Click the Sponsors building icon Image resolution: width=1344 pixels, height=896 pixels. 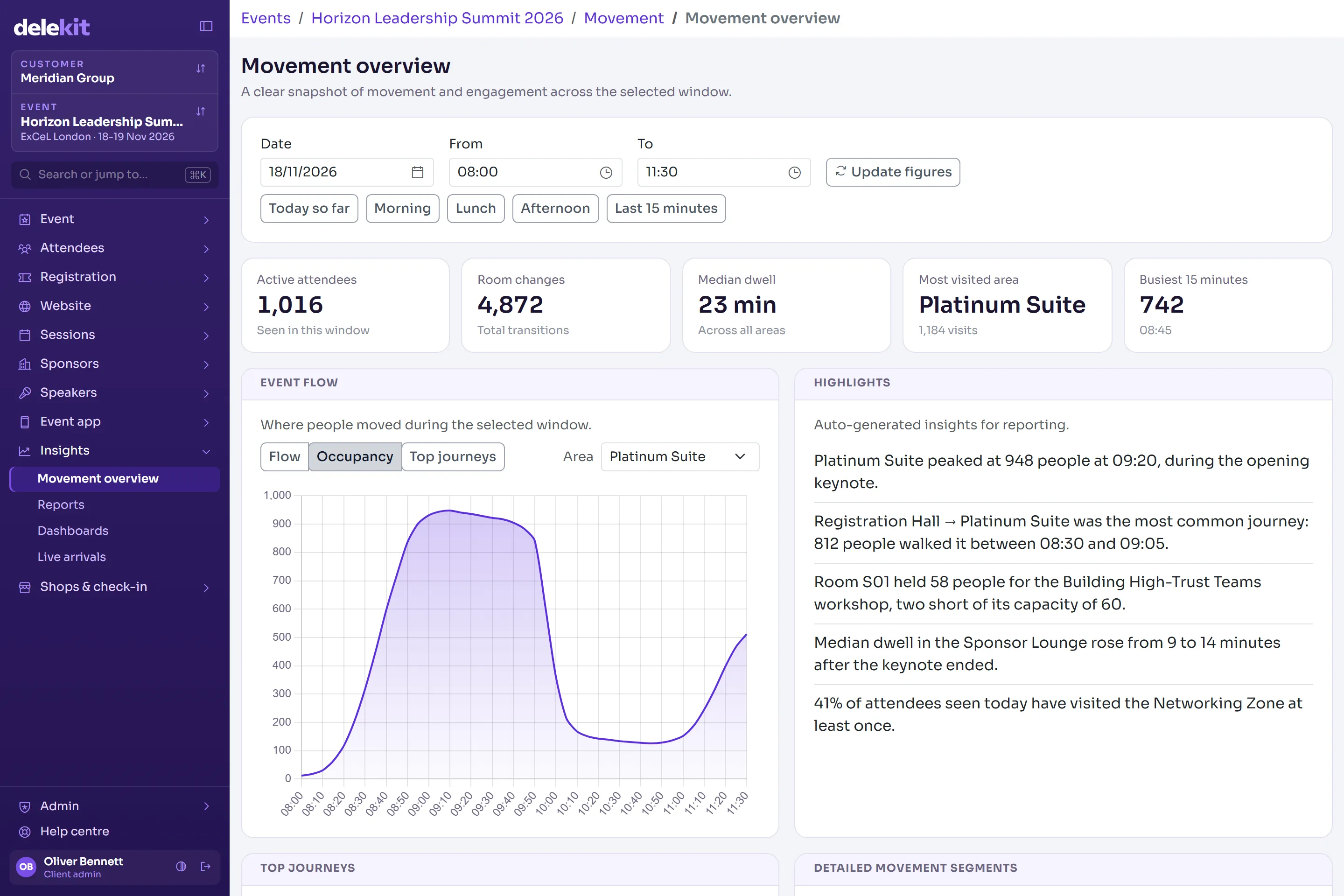(x=25, y=364)
